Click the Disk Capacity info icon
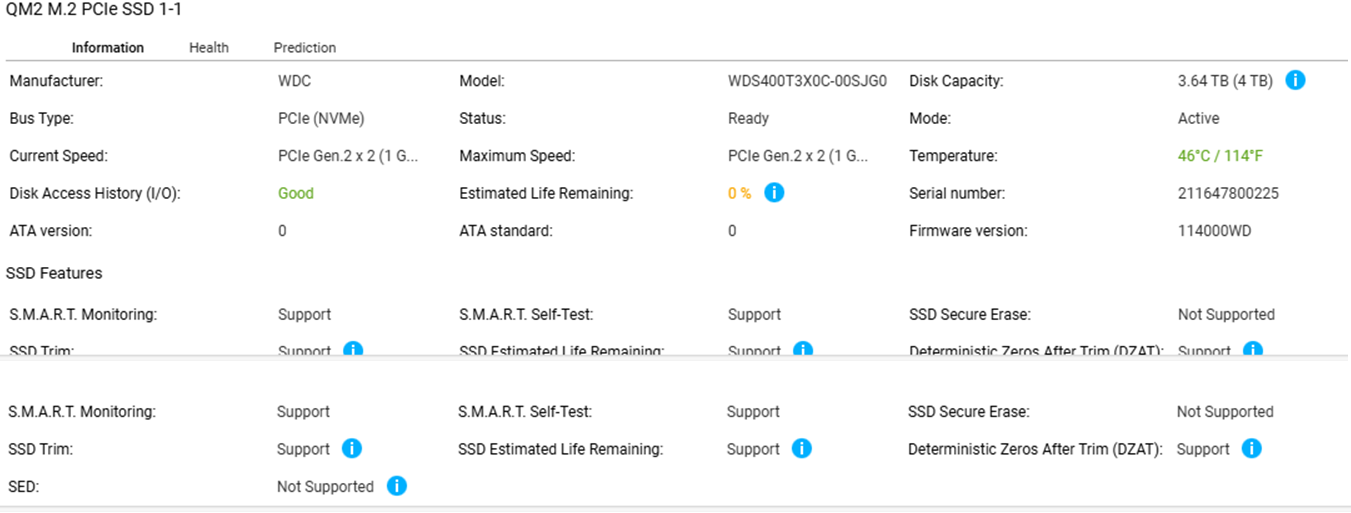Screen dimensions: 1351x513 (1295, 81)
